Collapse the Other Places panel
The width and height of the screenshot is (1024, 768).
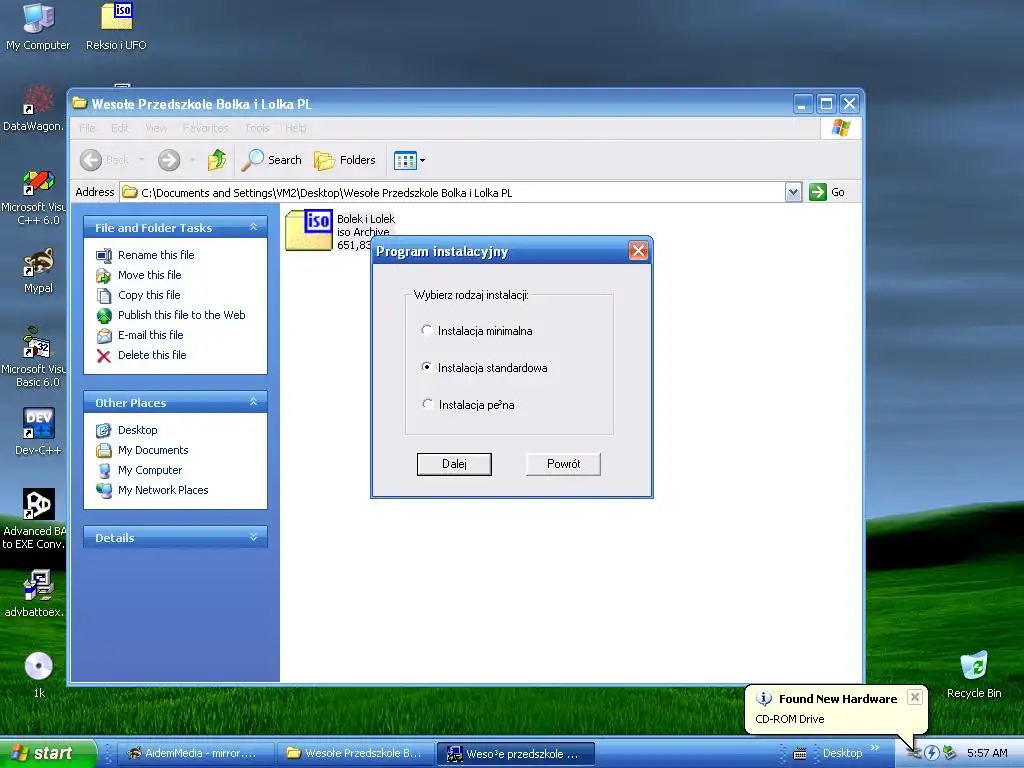tap(253, 402)
